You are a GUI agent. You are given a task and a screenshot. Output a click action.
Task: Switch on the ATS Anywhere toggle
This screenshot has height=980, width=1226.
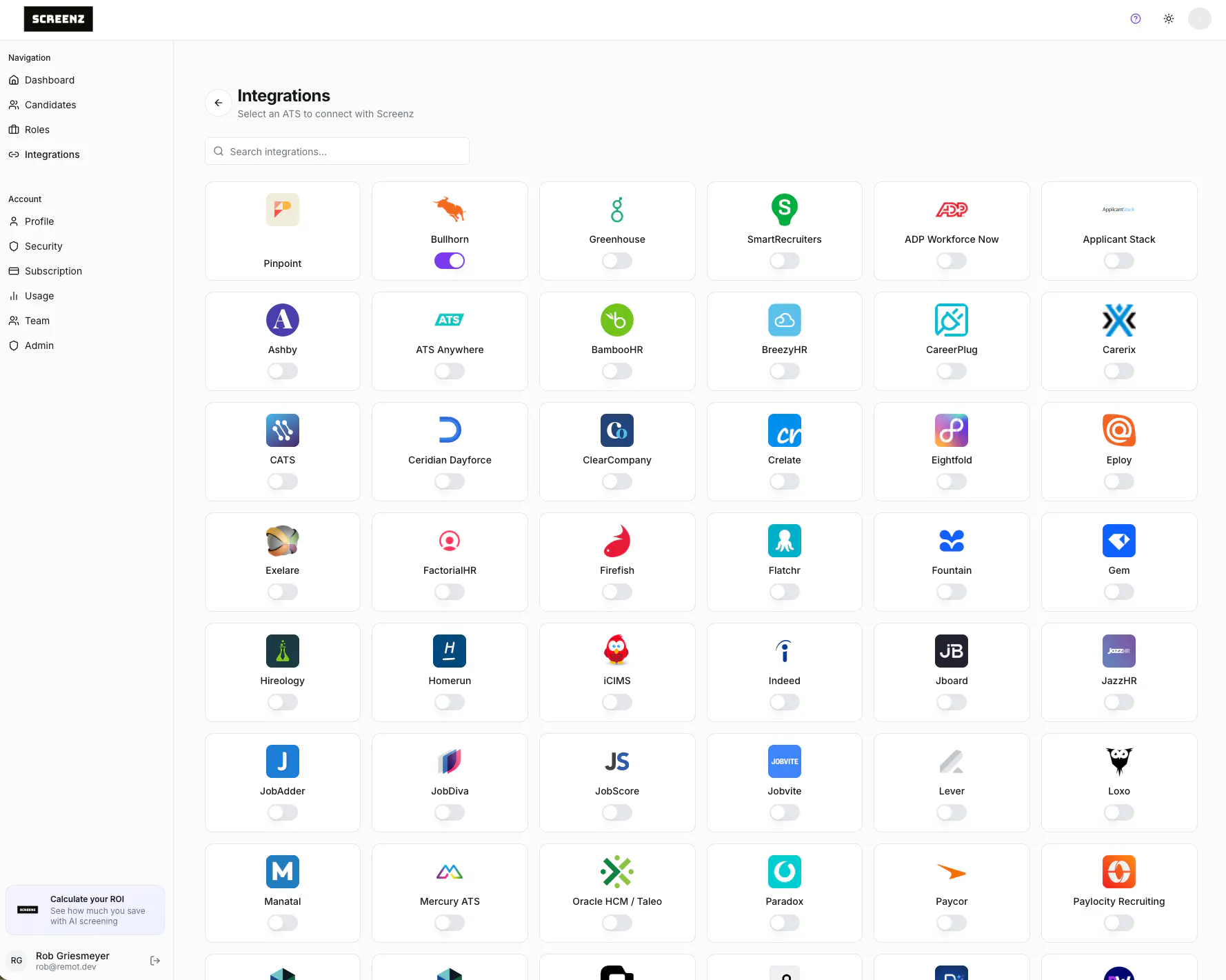[450, 371]
